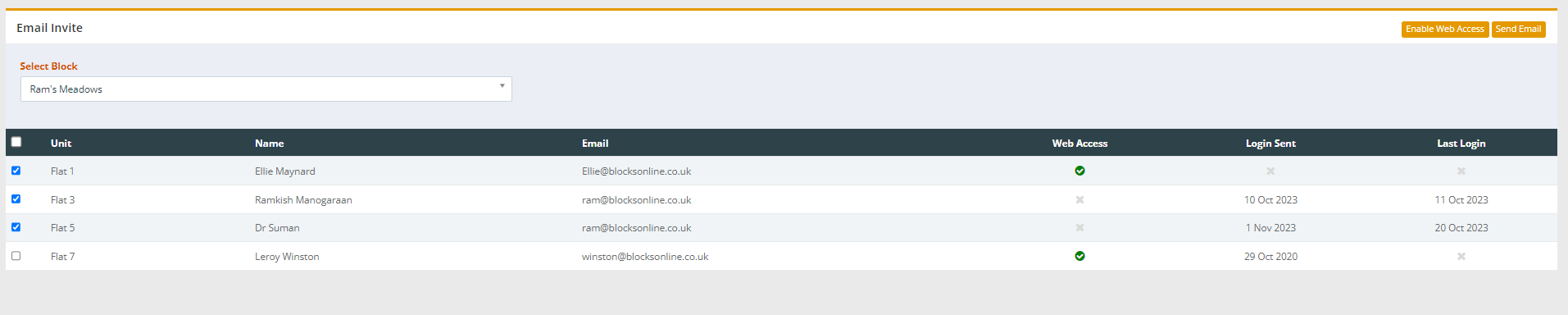The image size is (1568, 315).
Task: Click the Send Email button
Action: 1518,29
